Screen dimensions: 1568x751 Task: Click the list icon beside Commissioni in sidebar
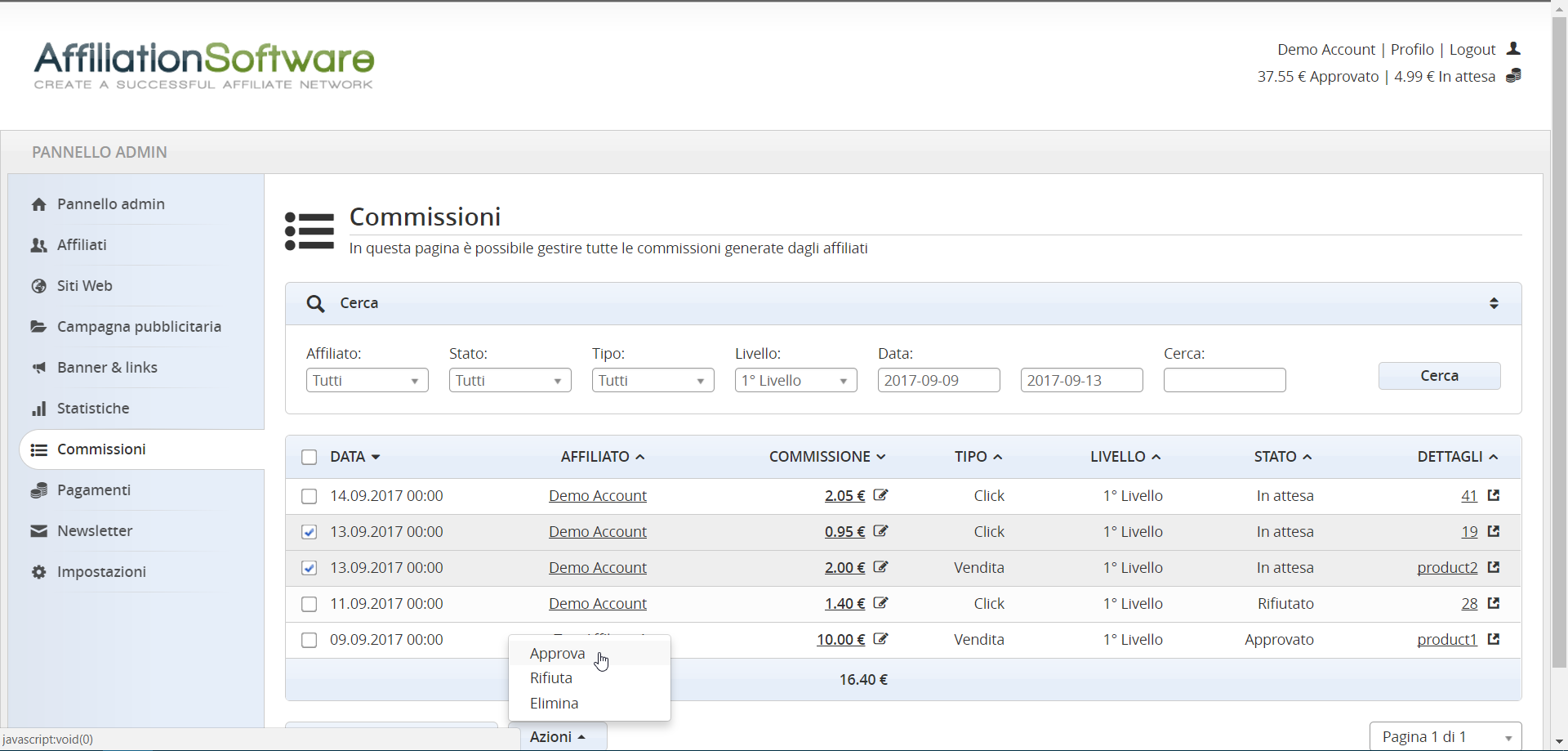click(x=38, y=449)
